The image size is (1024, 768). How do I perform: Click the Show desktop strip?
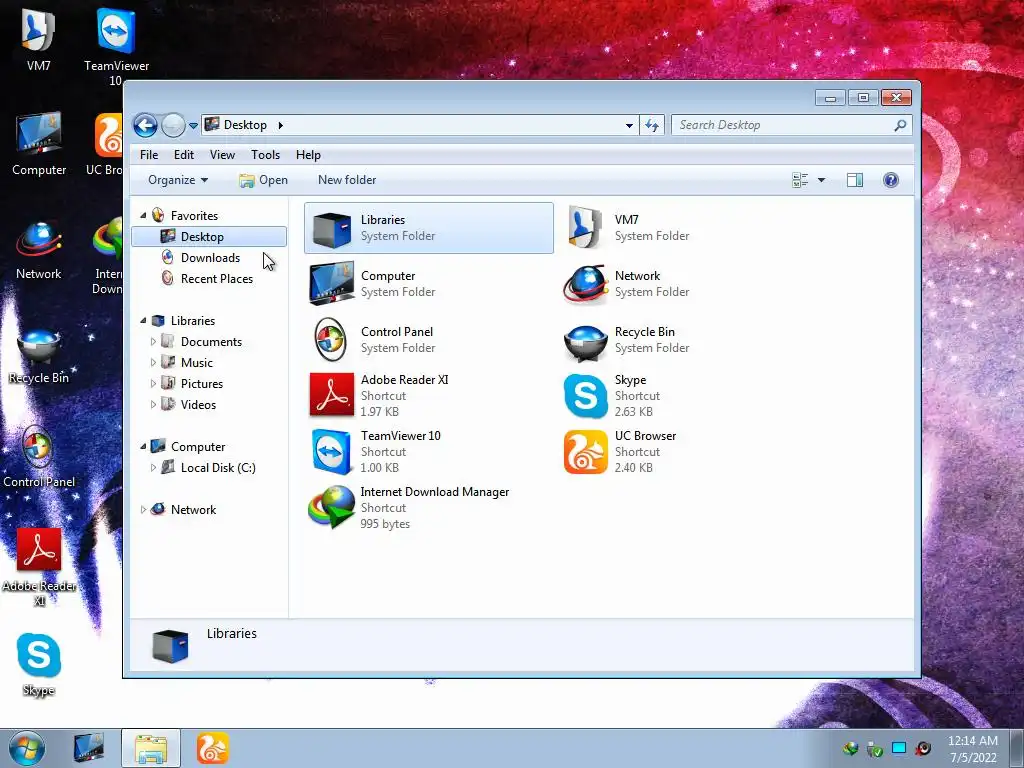[x=1016, y=748]
